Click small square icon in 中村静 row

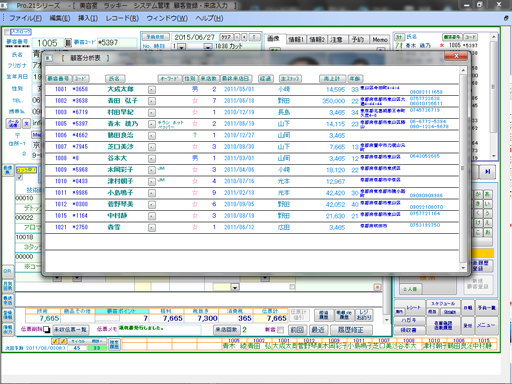click(152, 216)
